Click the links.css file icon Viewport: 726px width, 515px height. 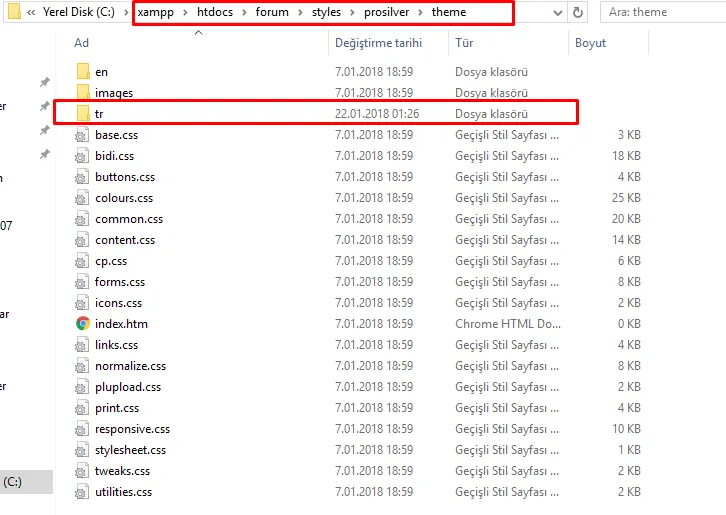click(x=82, y=345)
